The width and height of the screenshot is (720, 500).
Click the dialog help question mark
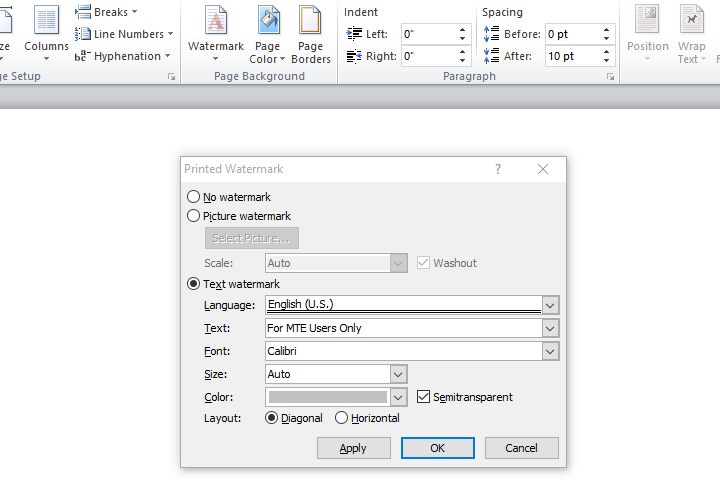(498, 169)
